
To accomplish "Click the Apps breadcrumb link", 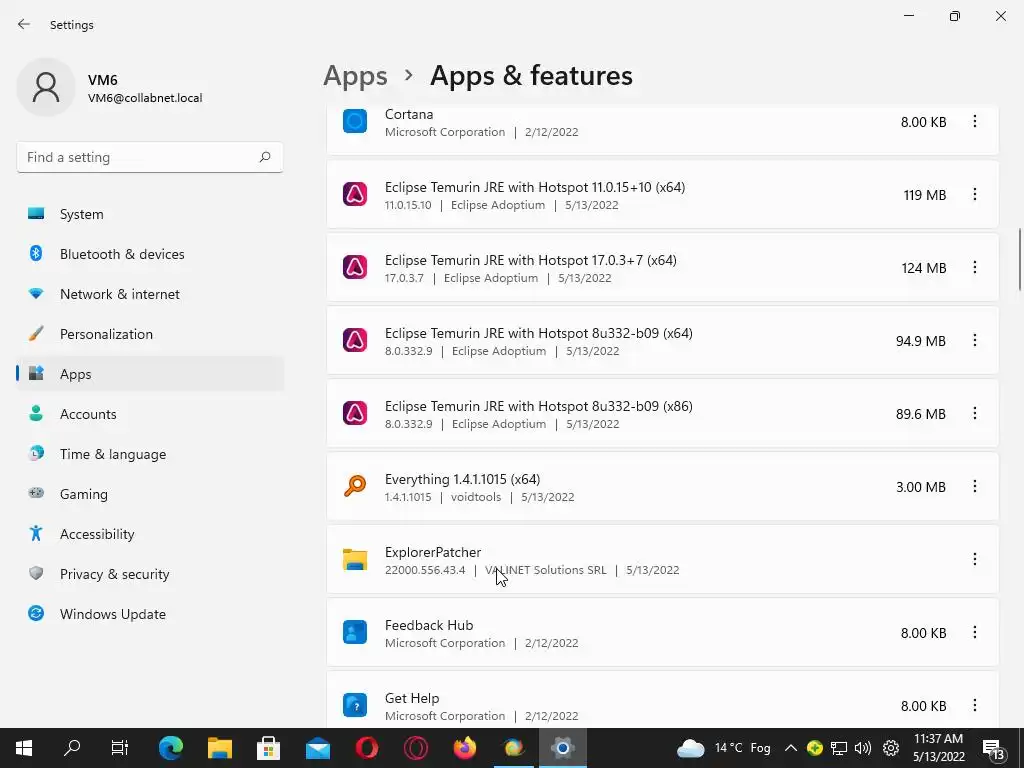I will point(355,76).
